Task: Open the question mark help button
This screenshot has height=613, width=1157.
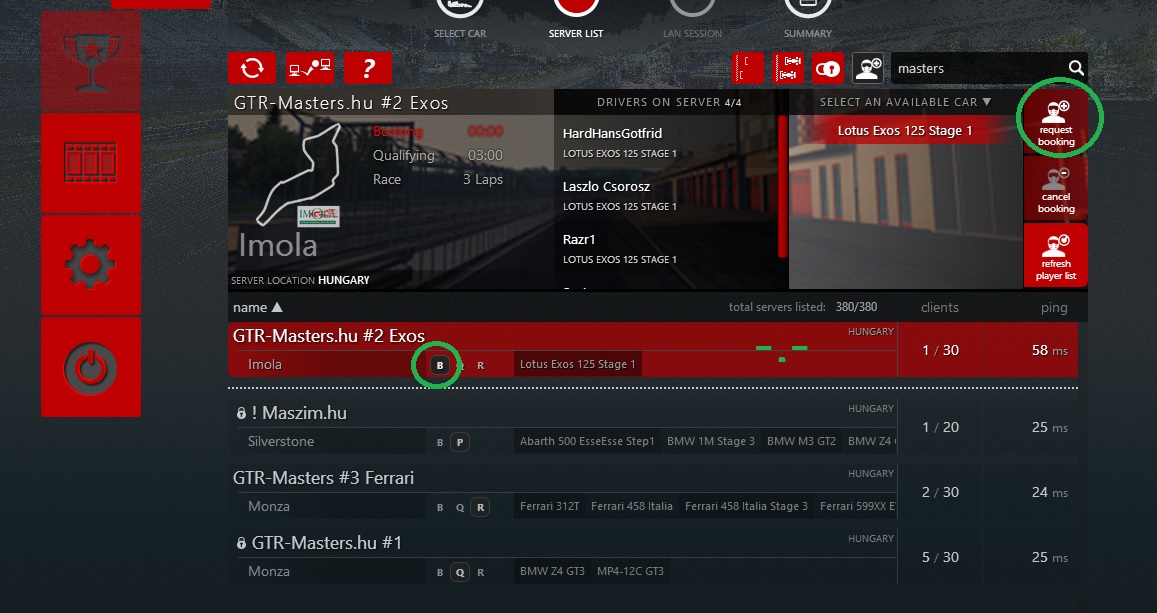Action: (367, 68)
